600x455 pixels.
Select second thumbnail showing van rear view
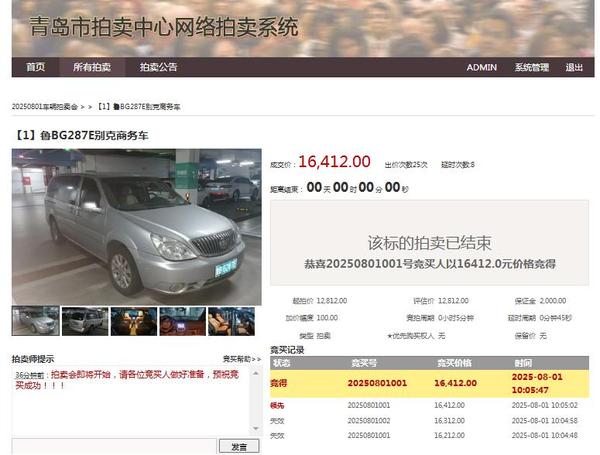(85, 321)
